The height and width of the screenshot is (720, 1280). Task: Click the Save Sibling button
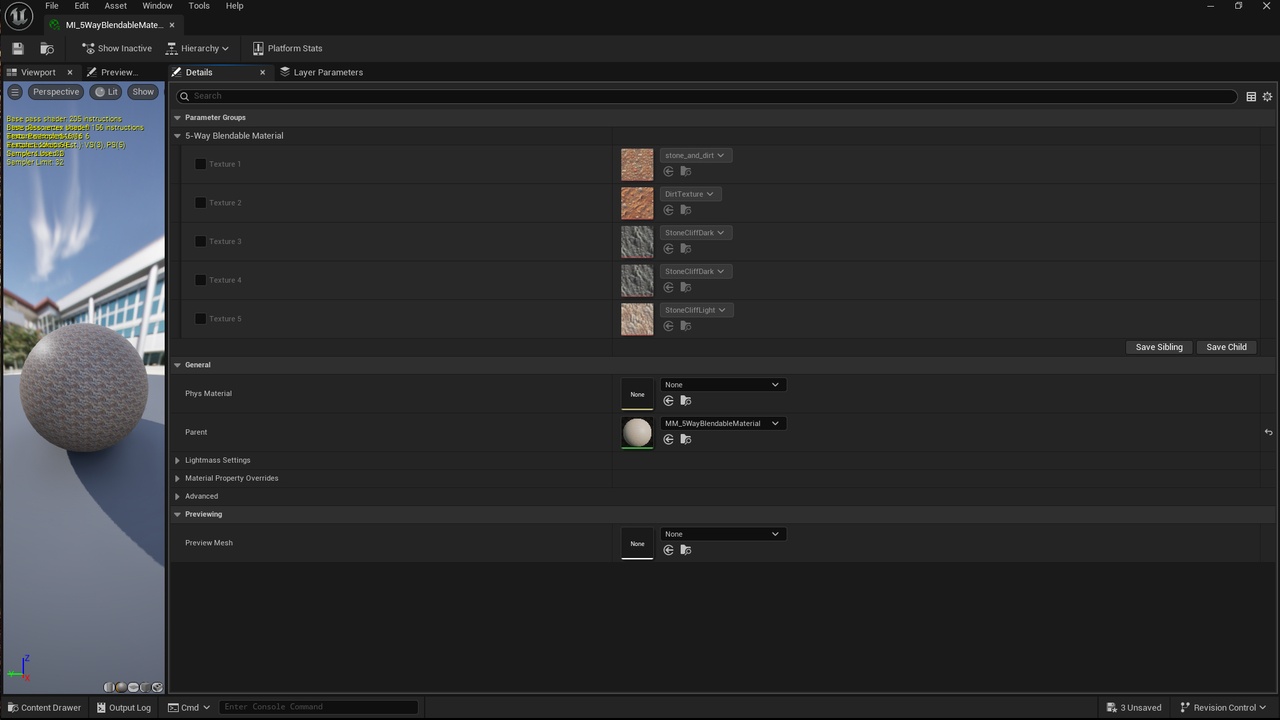[x=1159, y=347]
